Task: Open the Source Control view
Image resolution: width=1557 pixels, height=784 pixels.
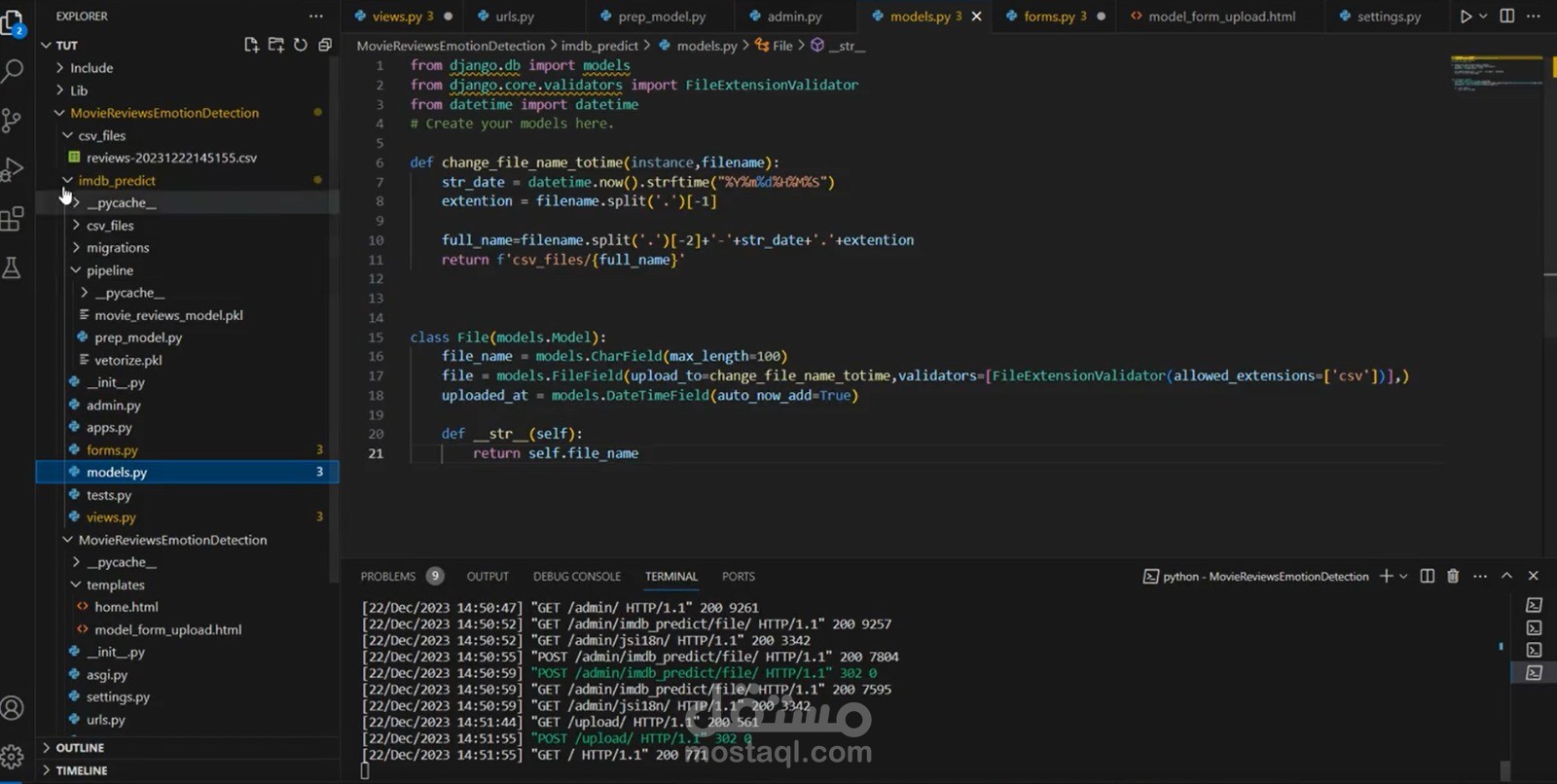Action: click(13, 121)
